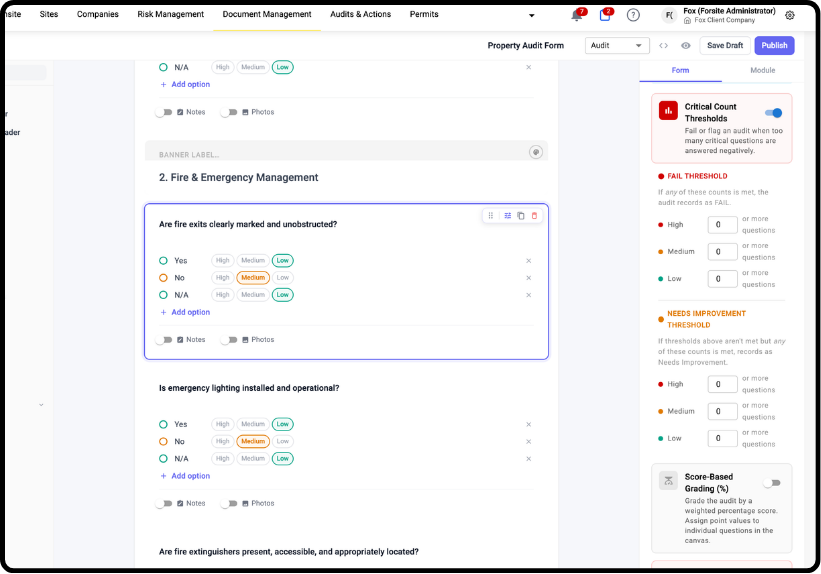This screenshot has height=574, width=821.
Task: Remove the Yes option of emergency lighting question
Action: click(x=528, y=424)
